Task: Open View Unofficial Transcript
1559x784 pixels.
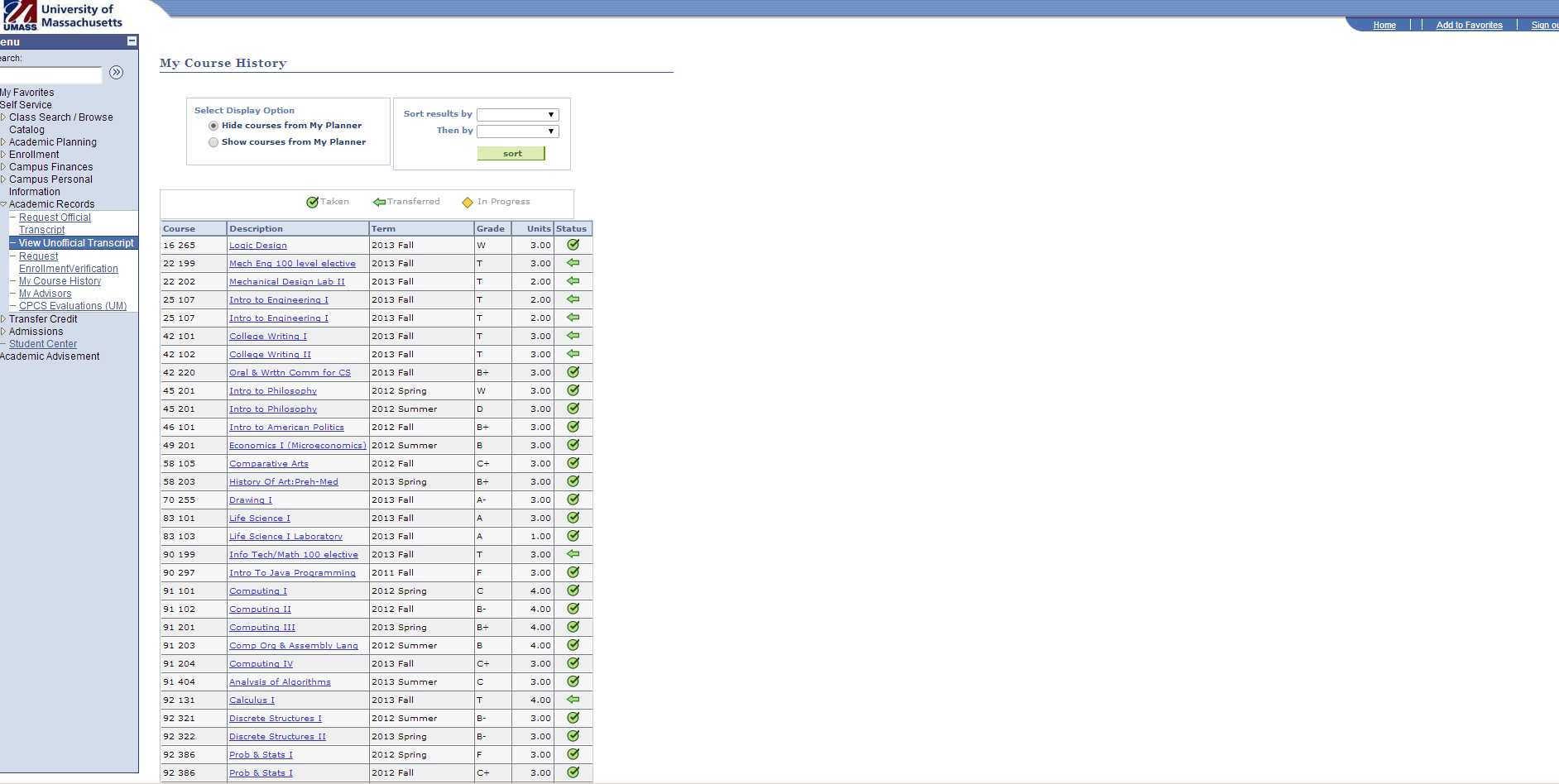Action: pyautogui.click(x=76, y=243)
